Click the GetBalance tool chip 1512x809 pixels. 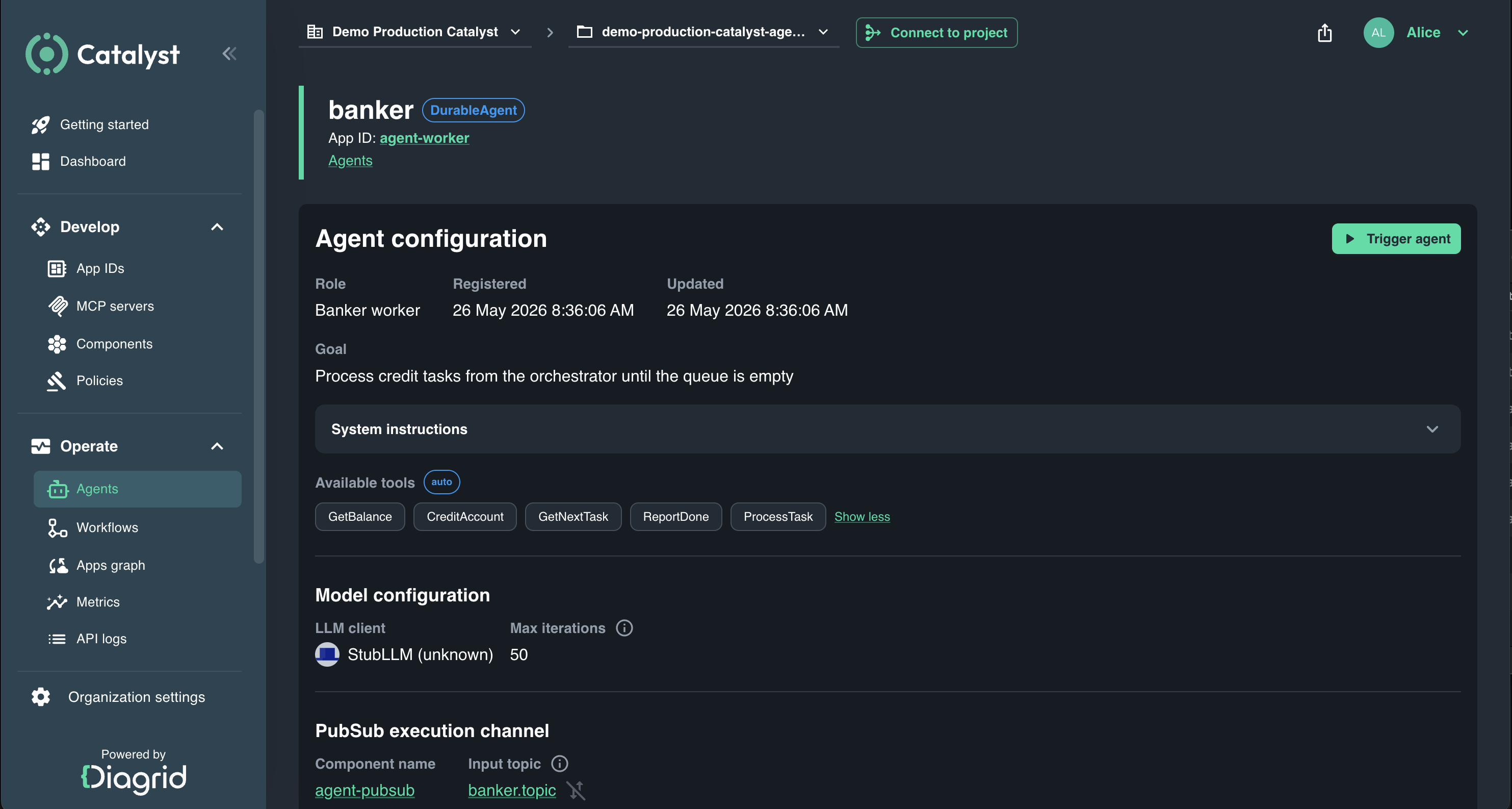(360, 516)
